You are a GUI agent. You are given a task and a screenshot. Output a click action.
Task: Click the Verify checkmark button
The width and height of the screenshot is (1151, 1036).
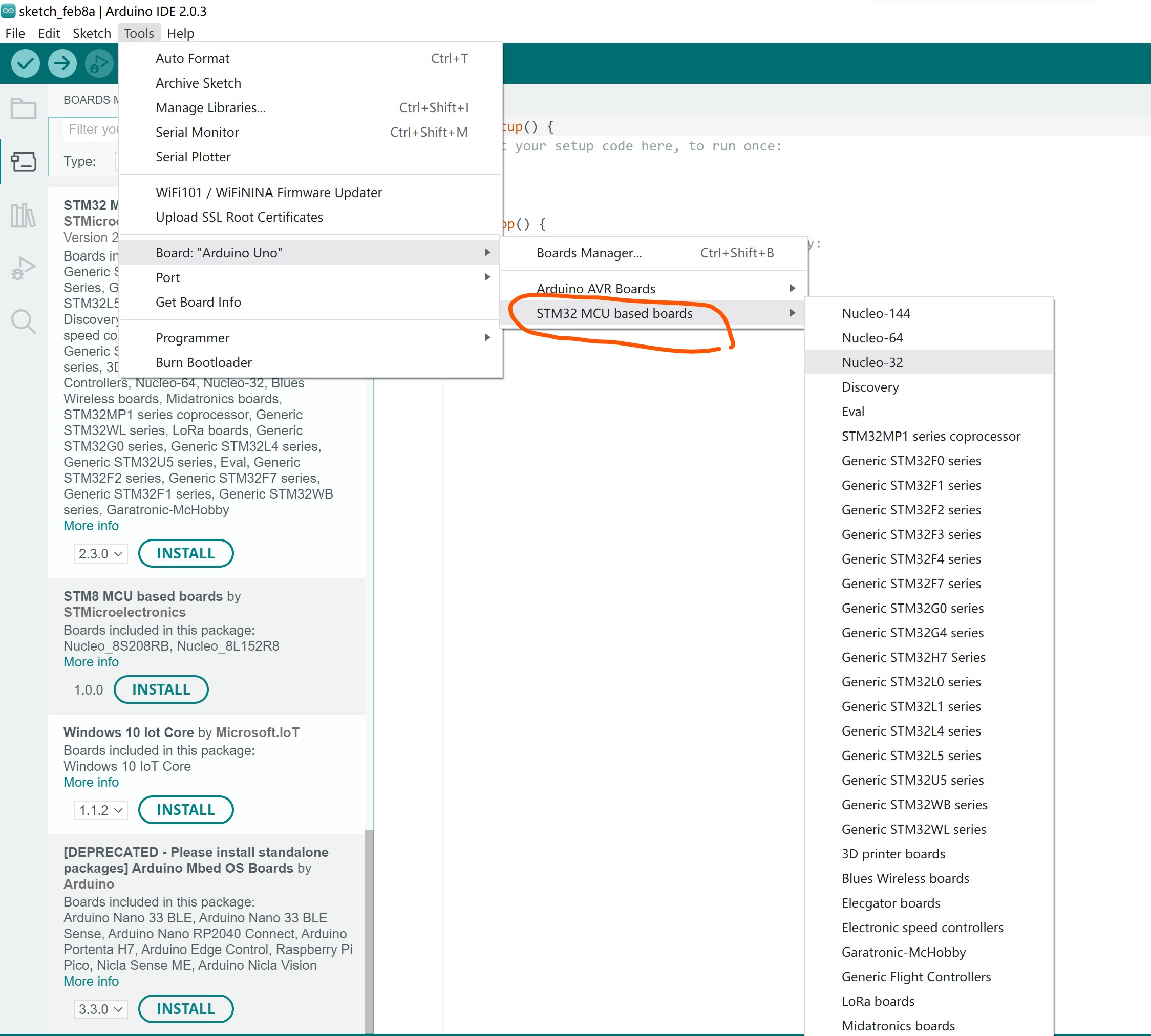26,64
